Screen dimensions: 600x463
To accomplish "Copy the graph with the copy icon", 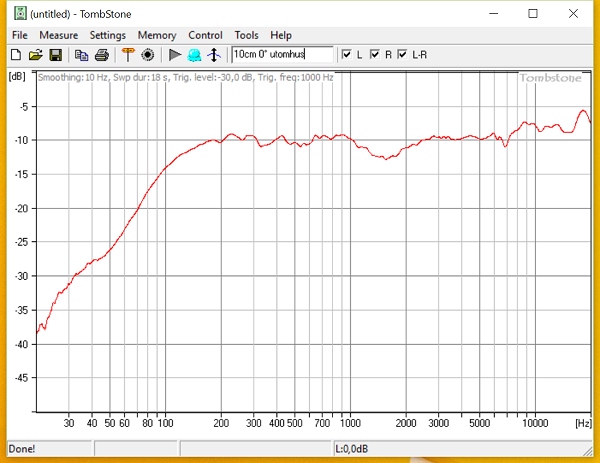I will pyautogui.click(x=81, y=55).
